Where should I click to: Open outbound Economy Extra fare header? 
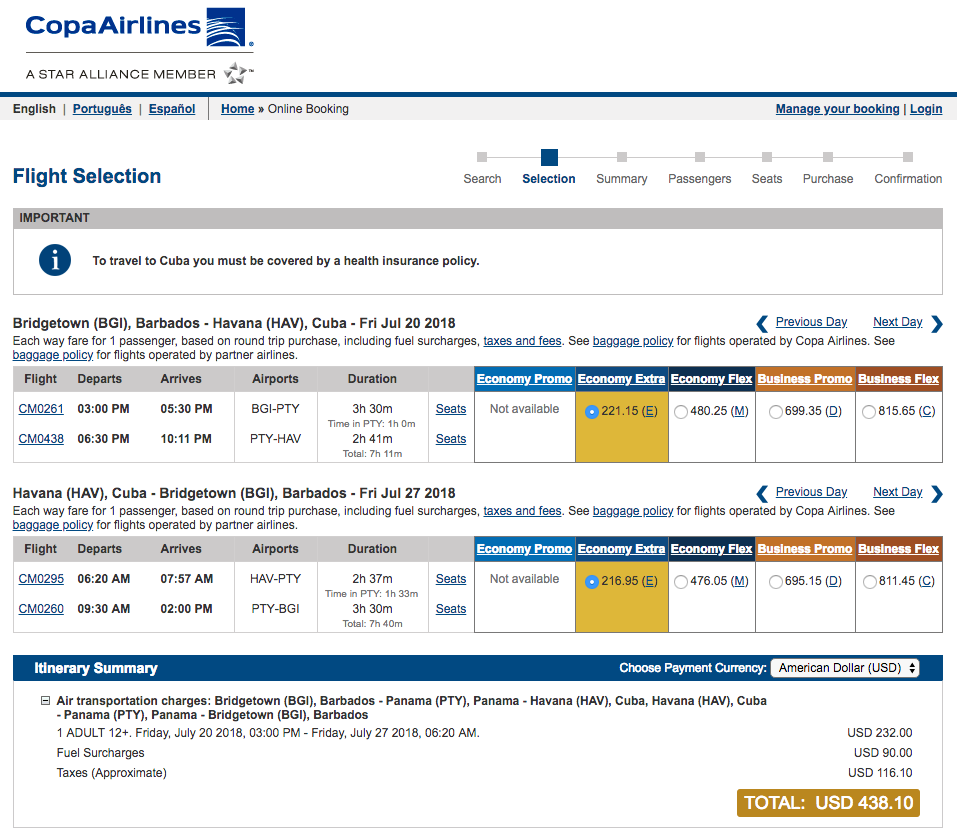621,378
